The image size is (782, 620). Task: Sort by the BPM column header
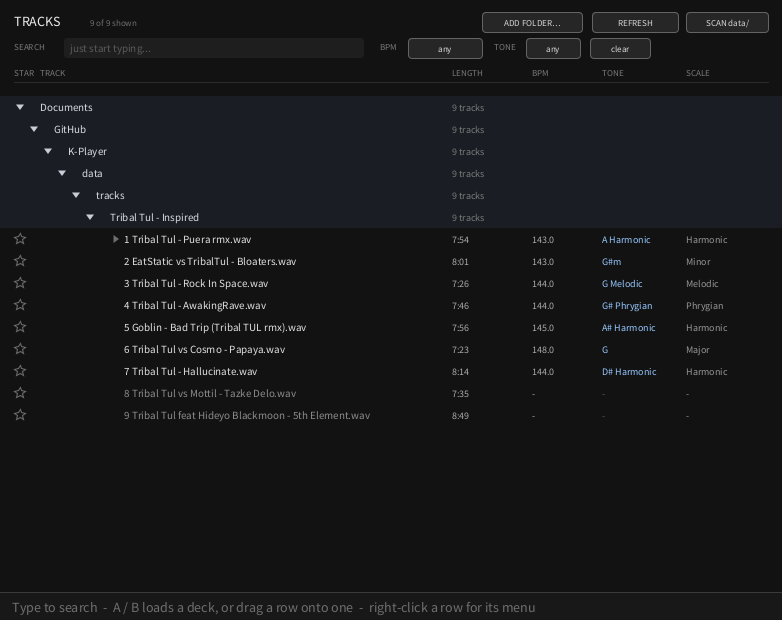tap(540, 73)
